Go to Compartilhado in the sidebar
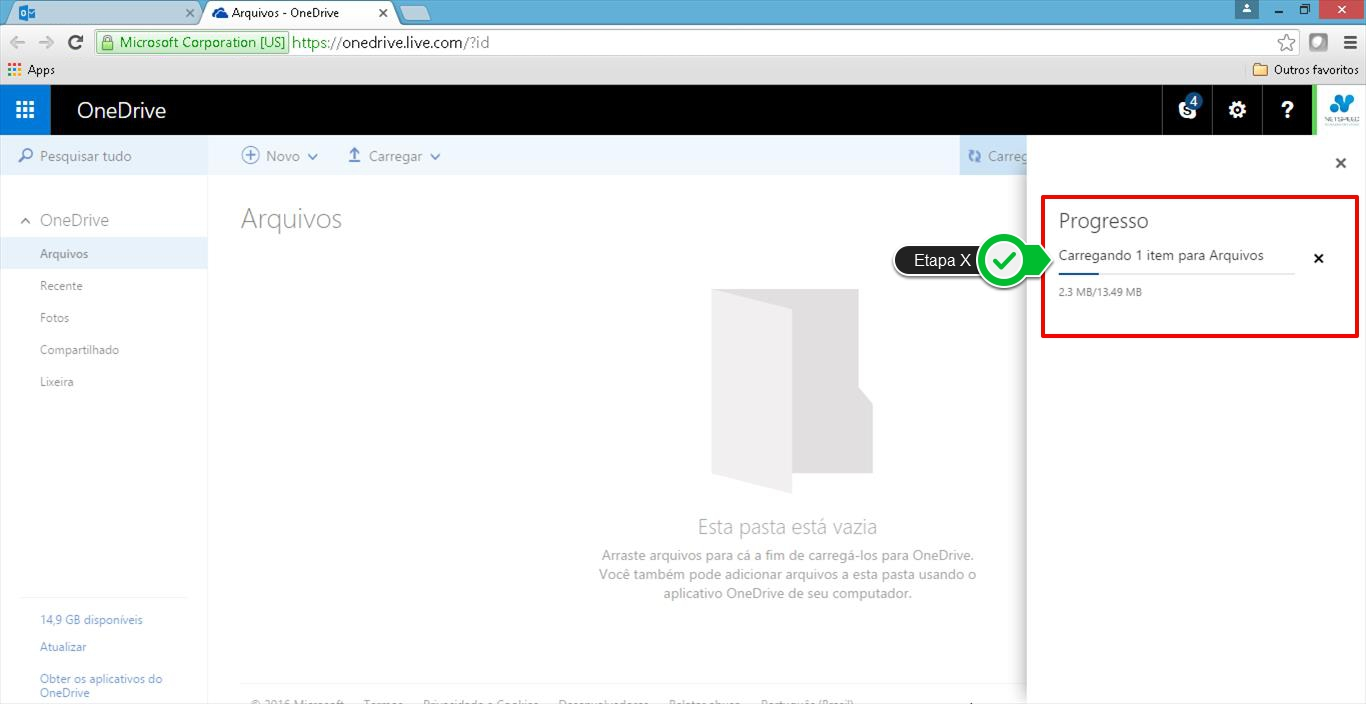This screenshot has width=1366, height=704. coord(79,350)
